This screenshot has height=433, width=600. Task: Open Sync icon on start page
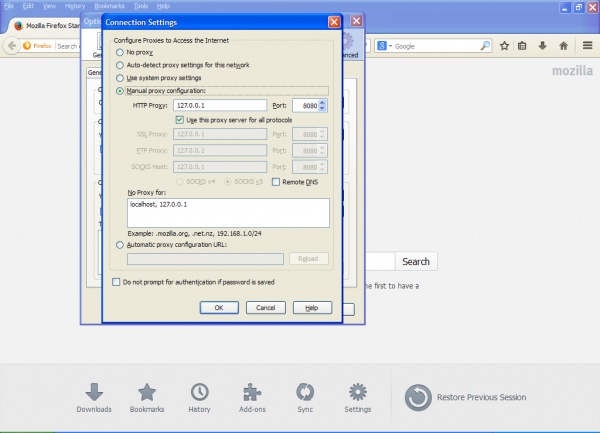tap(305, 398)
